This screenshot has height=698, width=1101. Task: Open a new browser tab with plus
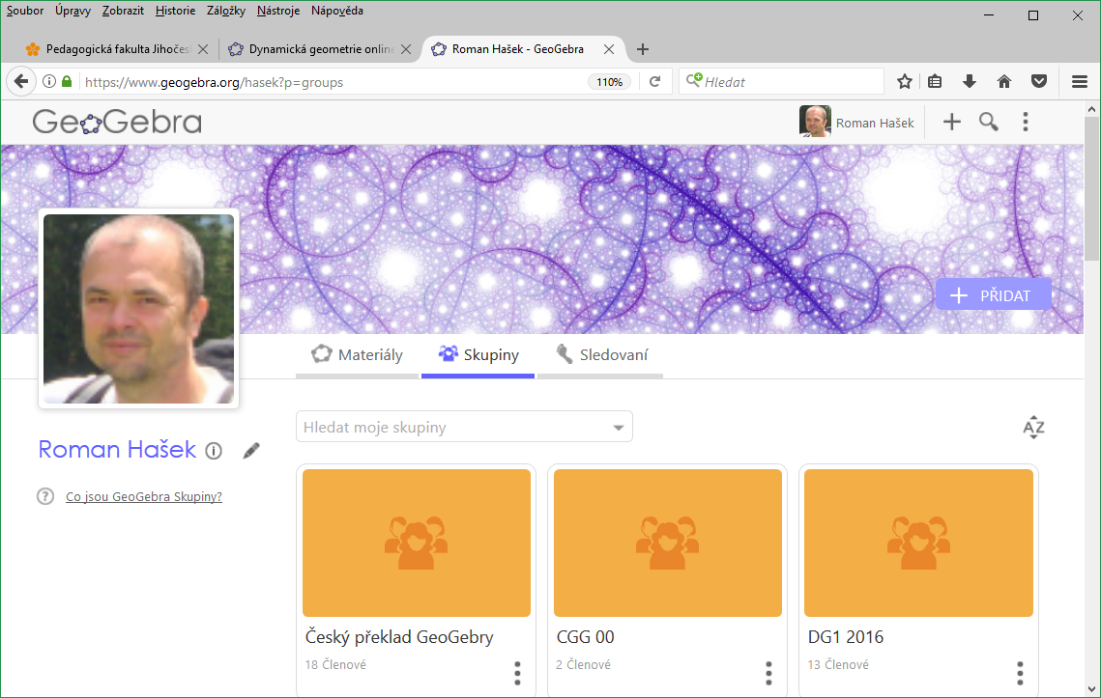[642, 49]
